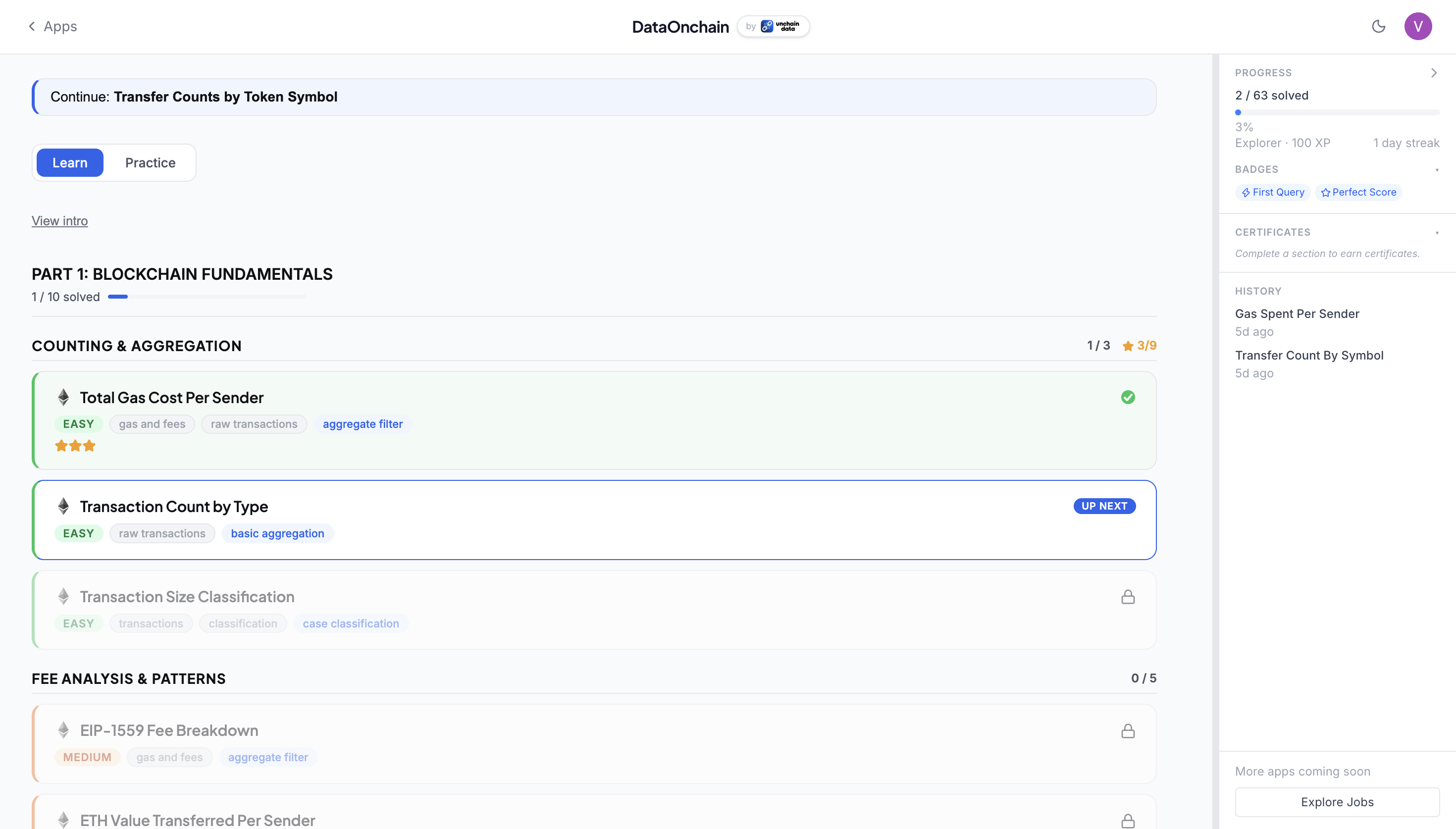
Task: Click the Counting & Aggregation heading
Action: pyautogui.click(x=137, y=346)
